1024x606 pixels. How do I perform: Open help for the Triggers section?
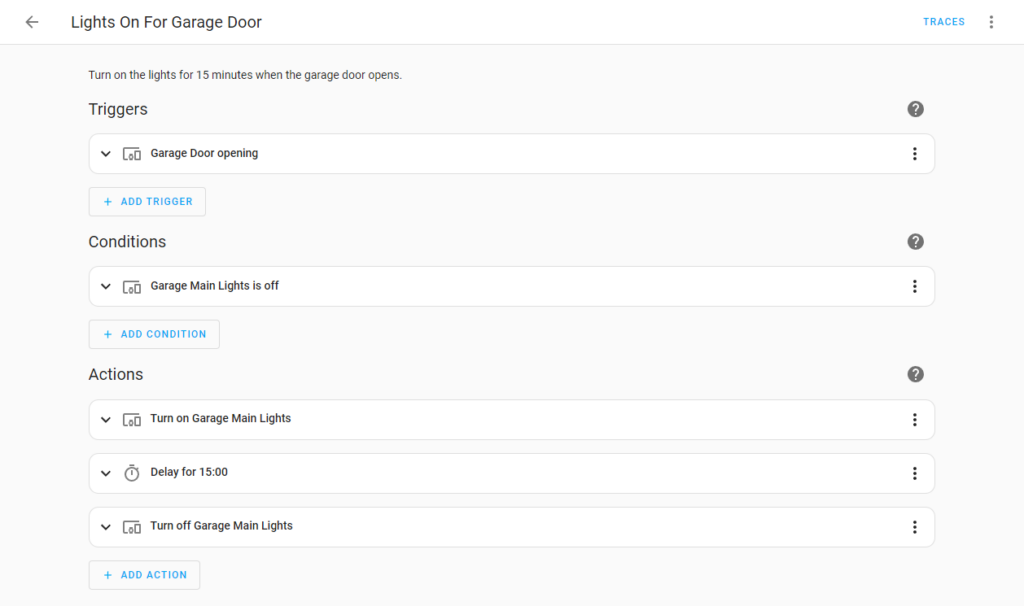click(x=915, y=109)
